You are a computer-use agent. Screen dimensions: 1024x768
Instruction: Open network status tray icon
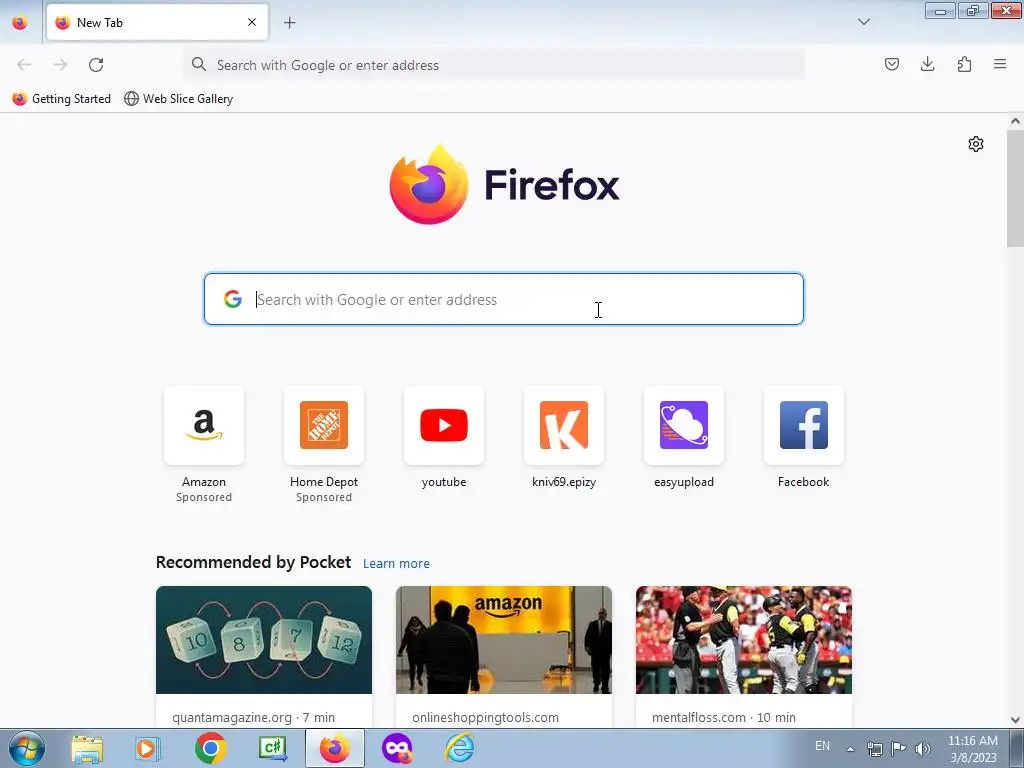[874, 749]
